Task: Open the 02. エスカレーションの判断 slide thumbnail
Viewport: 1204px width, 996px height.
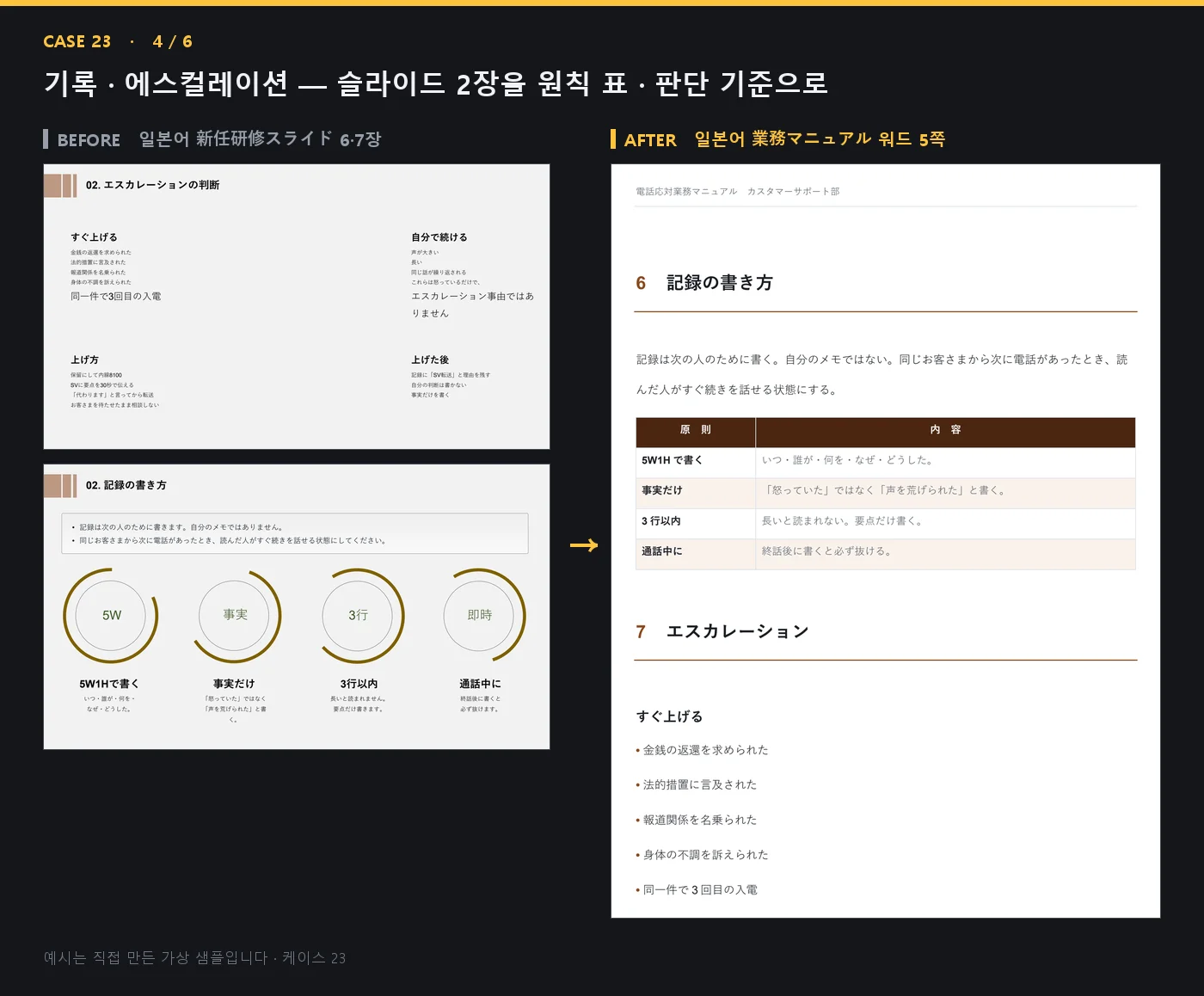Action: [x=297, y=306]
